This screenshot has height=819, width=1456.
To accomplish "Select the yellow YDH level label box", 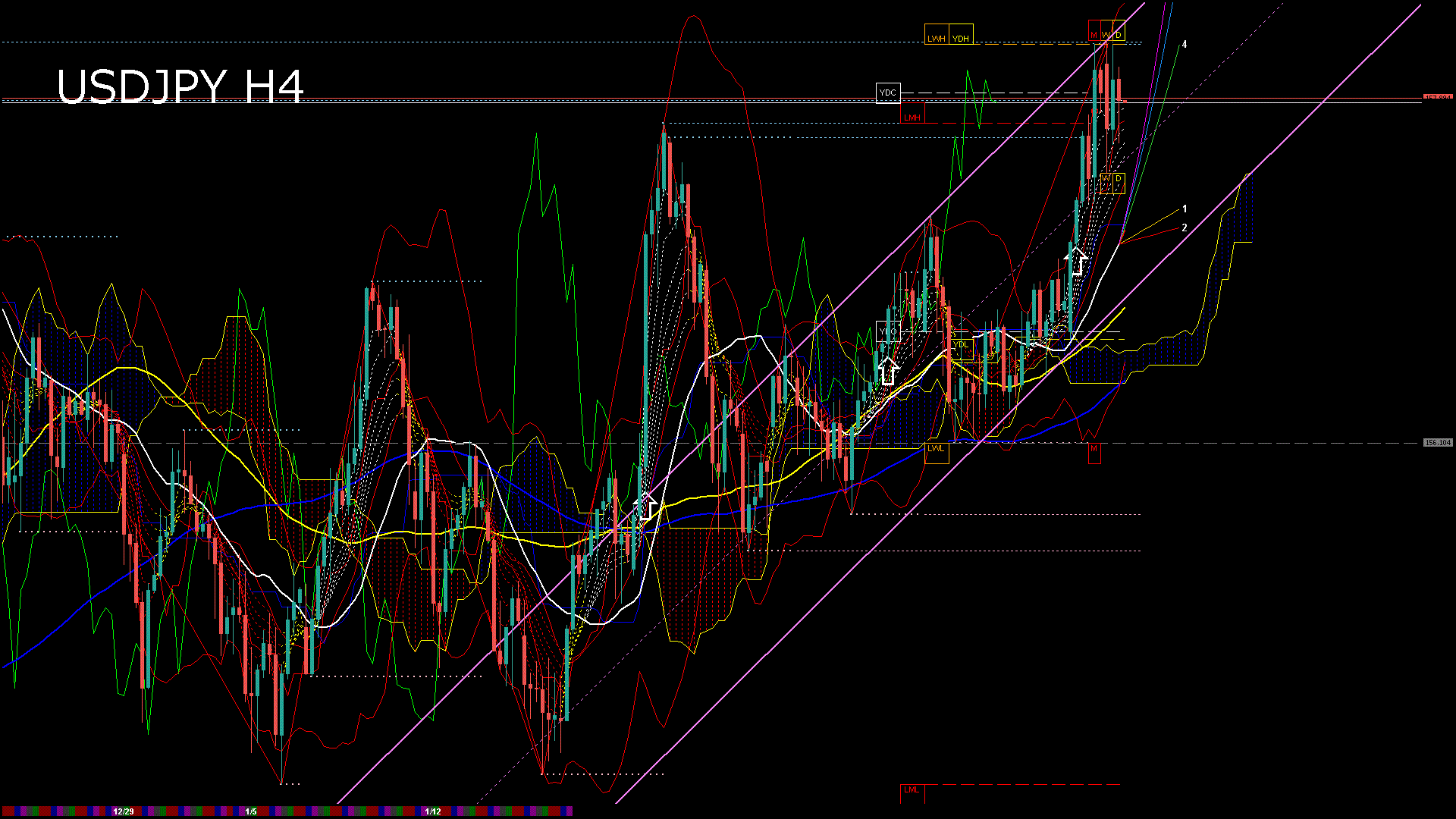I will pyautogui.click(x=961, y=35).
